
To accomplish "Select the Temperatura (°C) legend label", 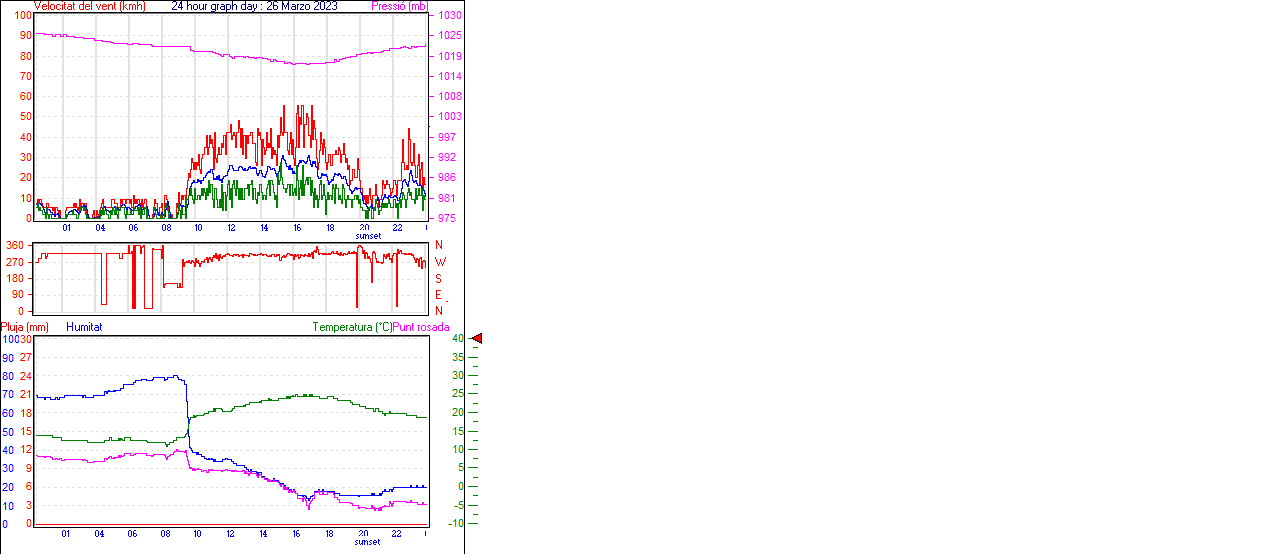I will [x=352, y=327].
